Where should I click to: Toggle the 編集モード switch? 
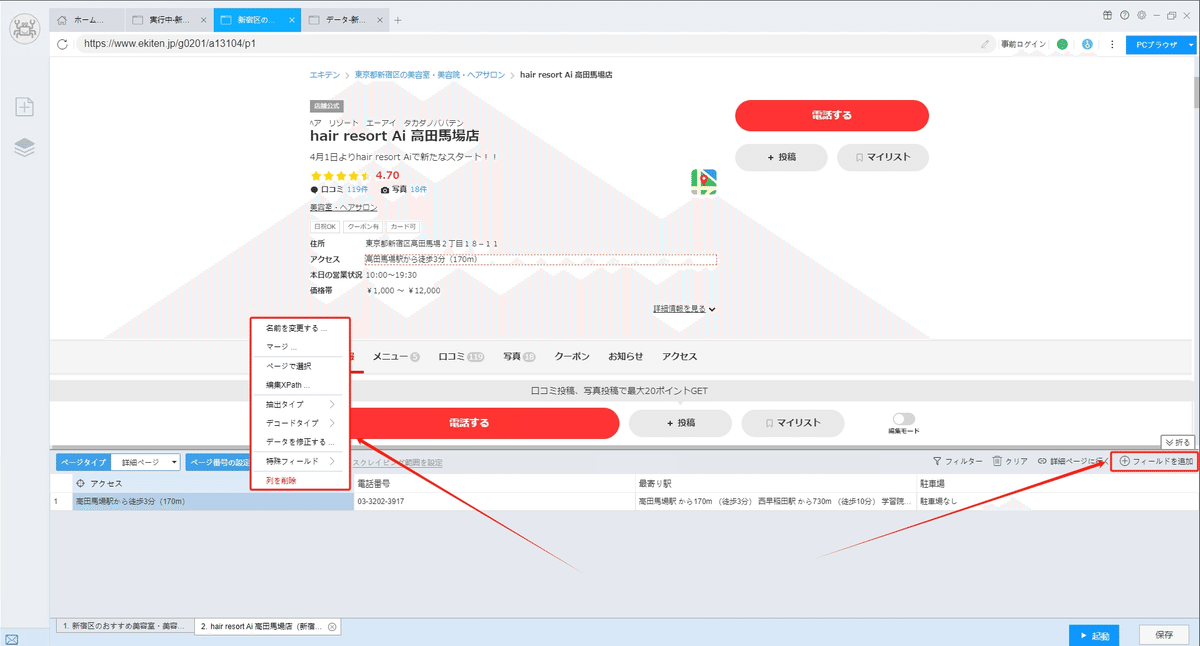point(904,420)
